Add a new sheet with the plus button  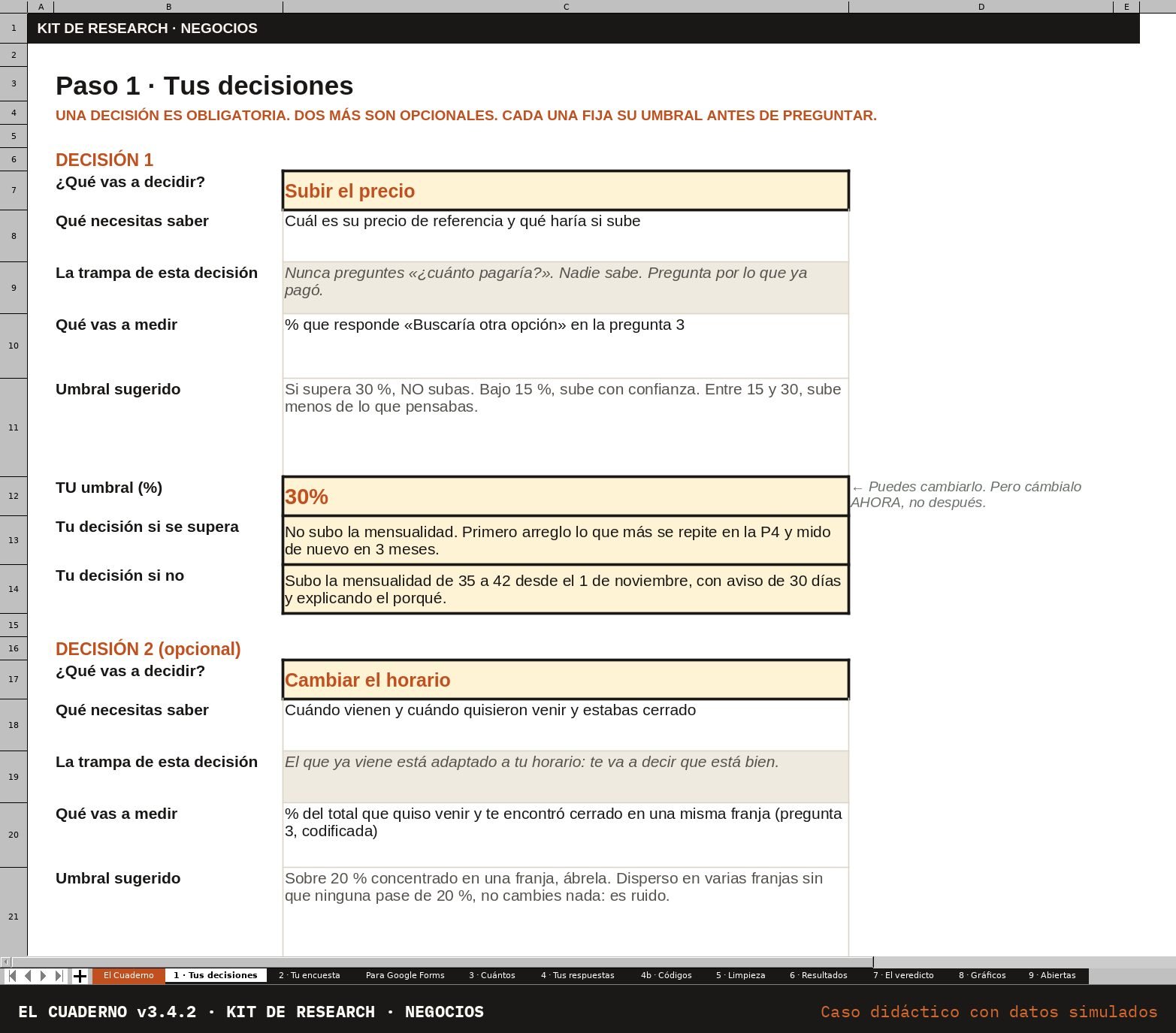coord(80,976)
